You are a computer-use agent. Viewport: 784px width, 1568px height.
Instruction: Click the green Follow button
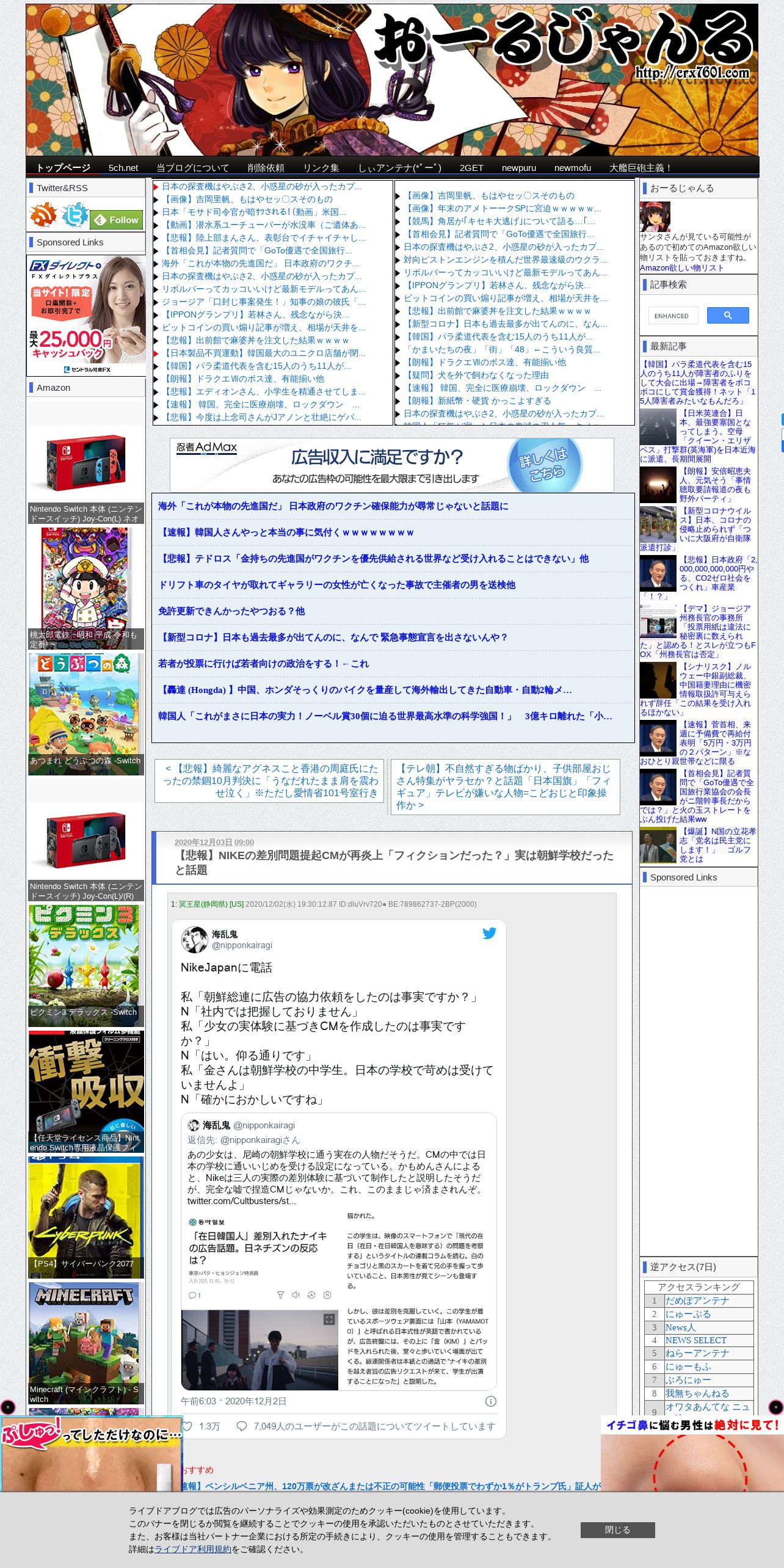click(117, 220)
